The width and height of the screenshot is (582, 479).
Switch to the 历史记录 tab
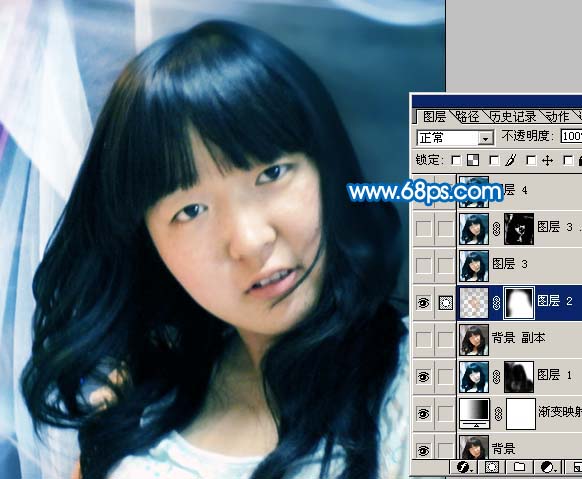click(513, 117)
